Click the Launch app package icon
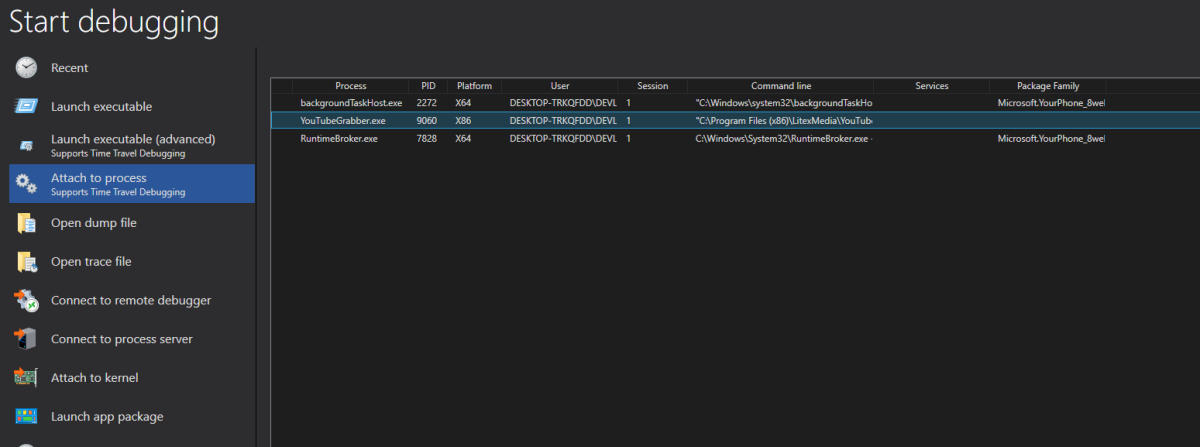 click(x=26, y=416)
